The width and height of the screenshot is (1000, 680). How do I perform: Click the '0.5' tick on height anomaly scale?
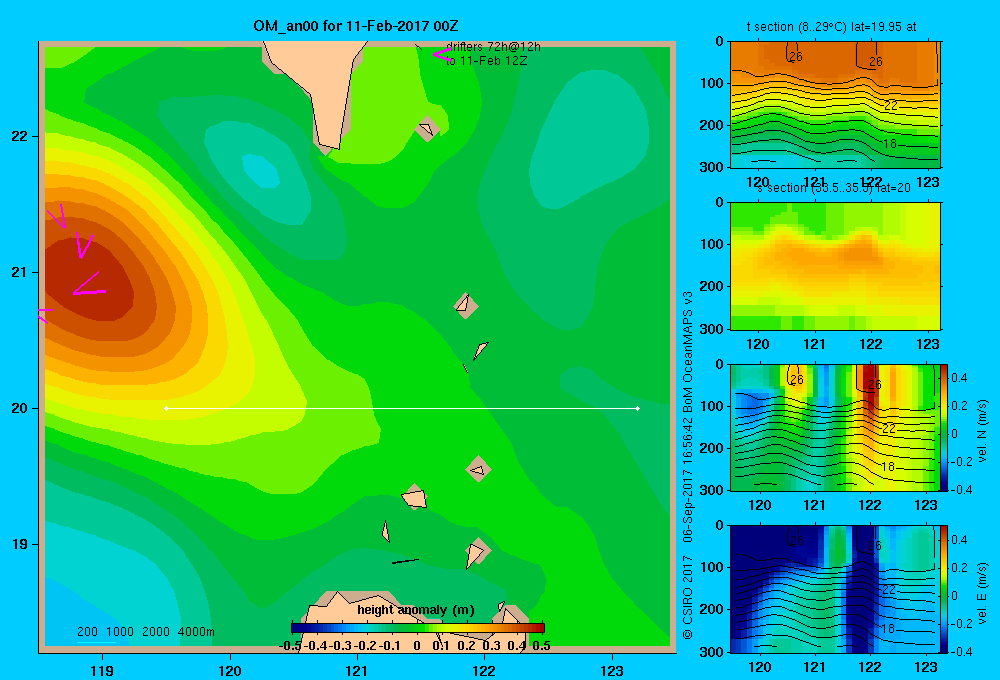[541, 646]
